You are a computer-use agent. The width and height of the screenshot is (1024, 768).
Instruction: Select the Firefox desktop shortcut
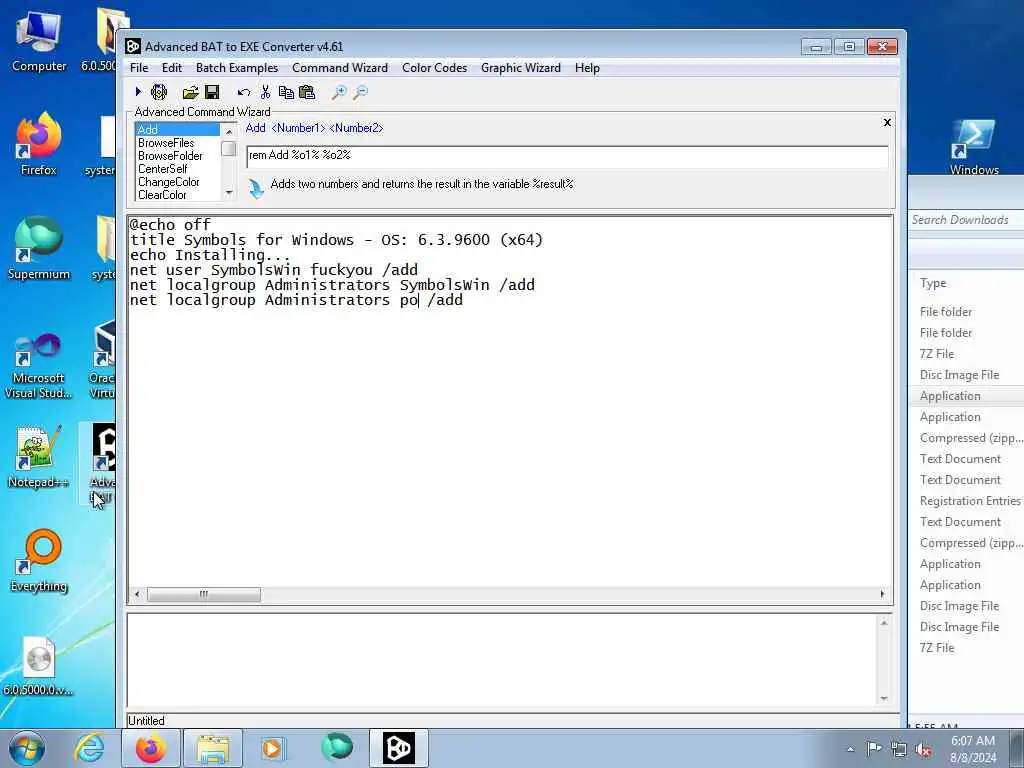pyautogui.click(x=39, y=144)
